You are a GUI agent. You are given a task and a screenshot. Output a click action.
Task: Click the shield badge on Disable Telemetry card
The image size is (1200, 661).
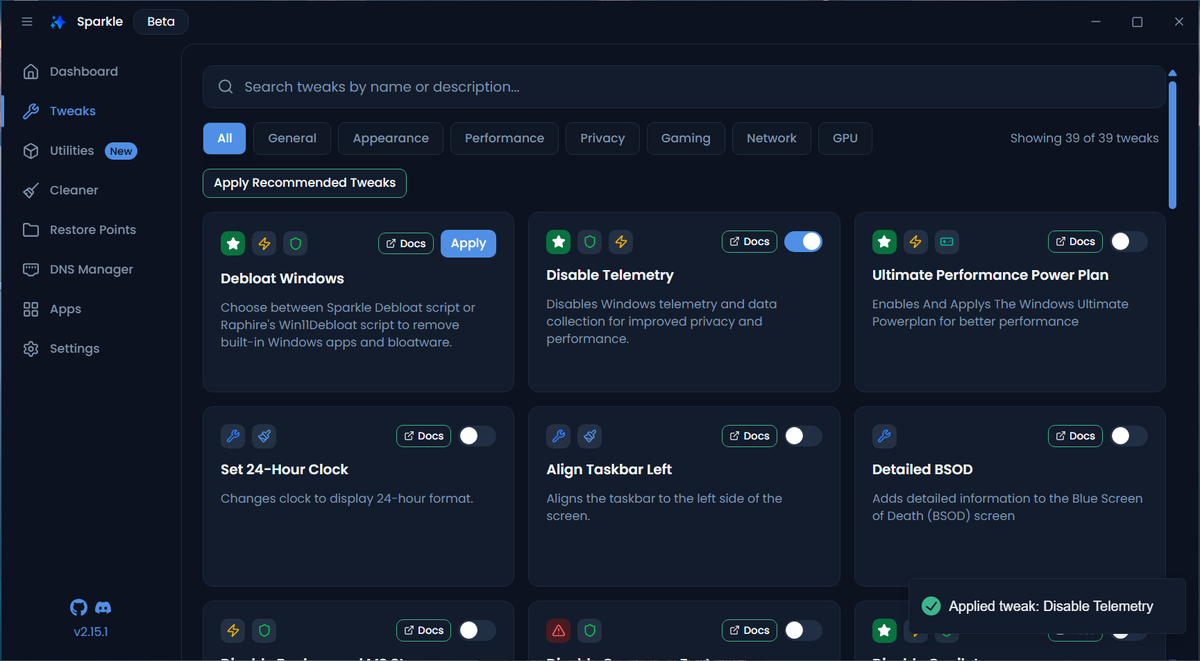click(x=590, y=241)
